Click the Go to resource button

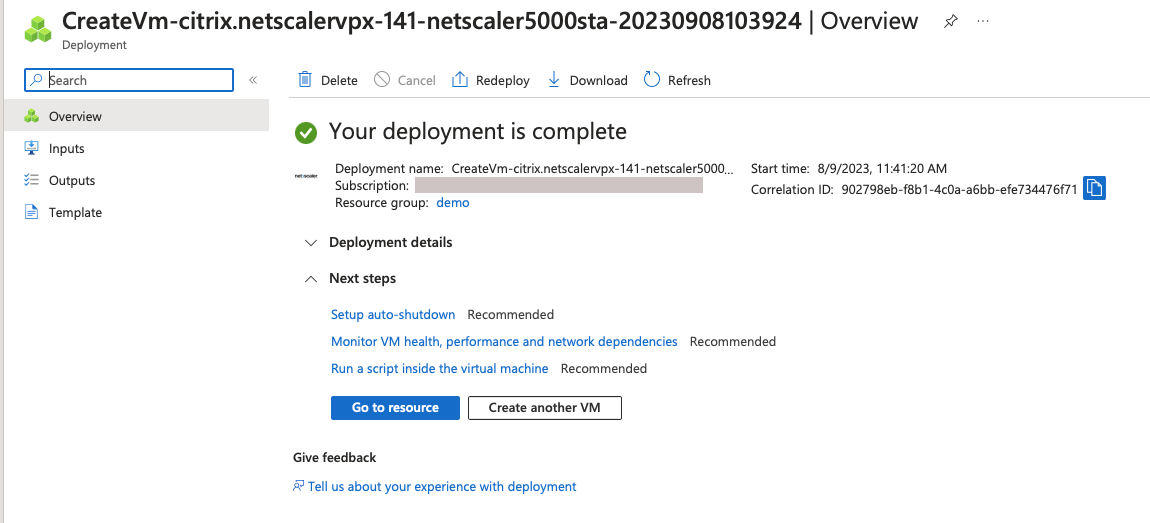pos(395,408)
